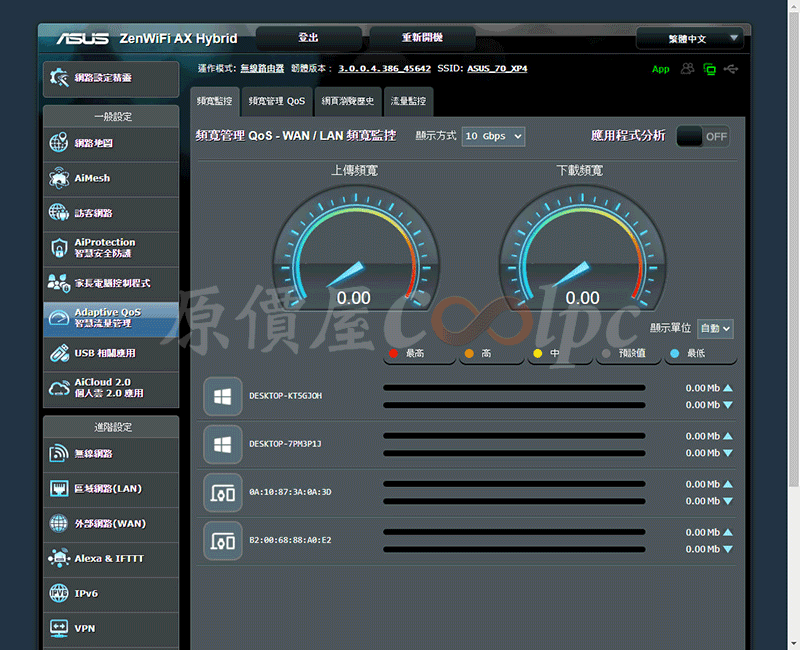
Task: Toggle 應用程式分析 apps analysis switch
Action: [x=703, y=136]
